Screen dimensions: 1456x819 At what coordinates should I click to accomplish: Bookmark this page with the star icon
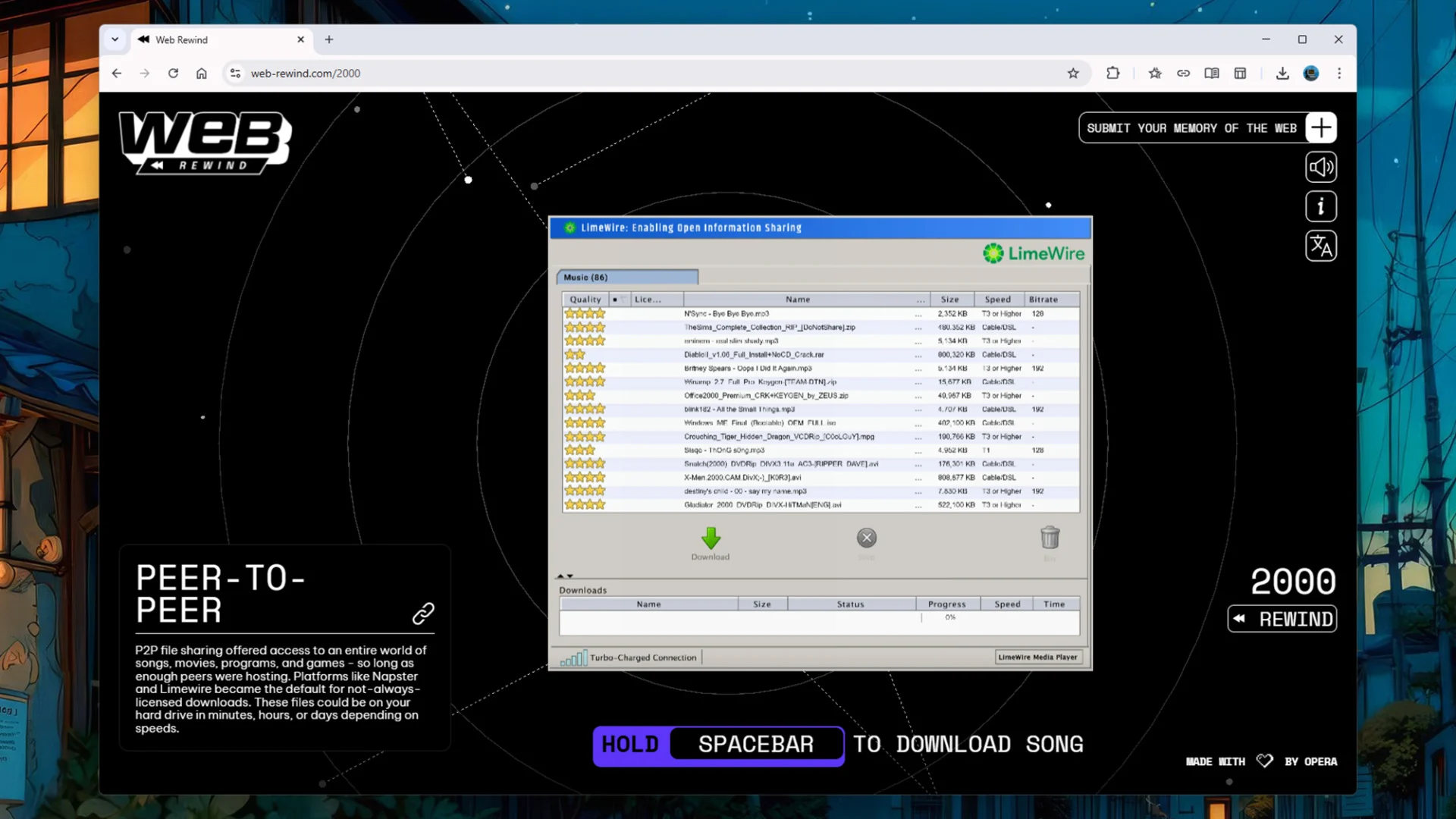[1072, 74]
